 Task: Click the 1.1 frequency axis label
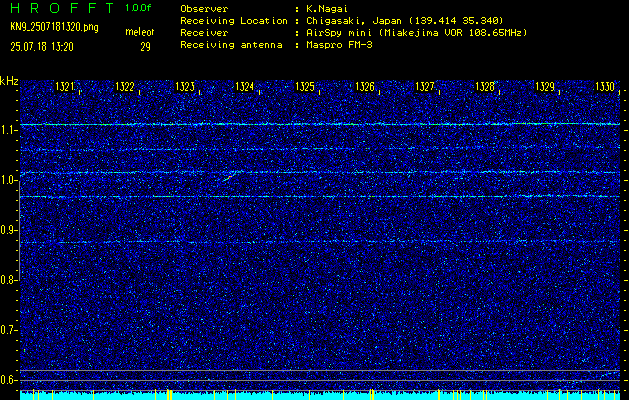(8, 130)
